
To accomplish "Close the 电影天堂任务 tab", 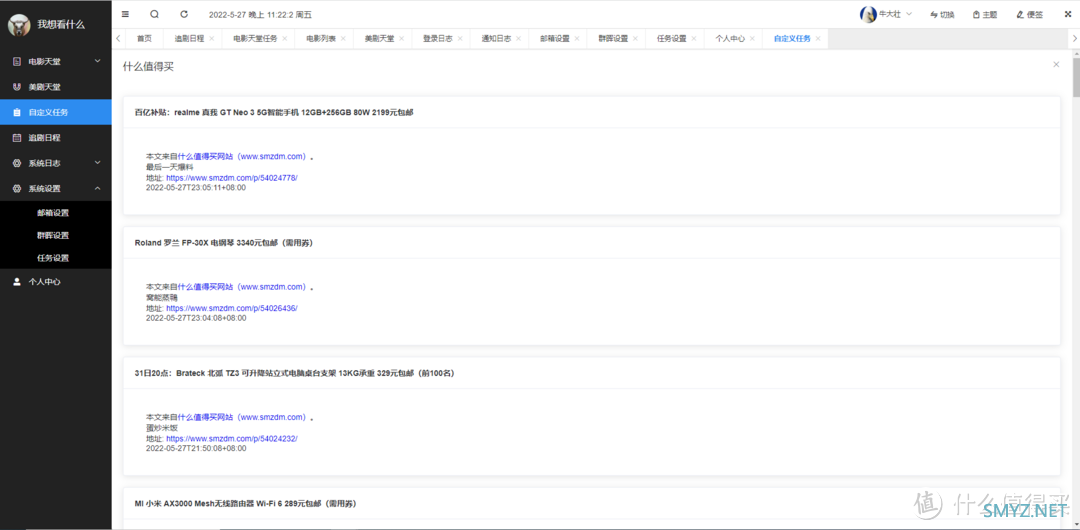I will point(284,39).
